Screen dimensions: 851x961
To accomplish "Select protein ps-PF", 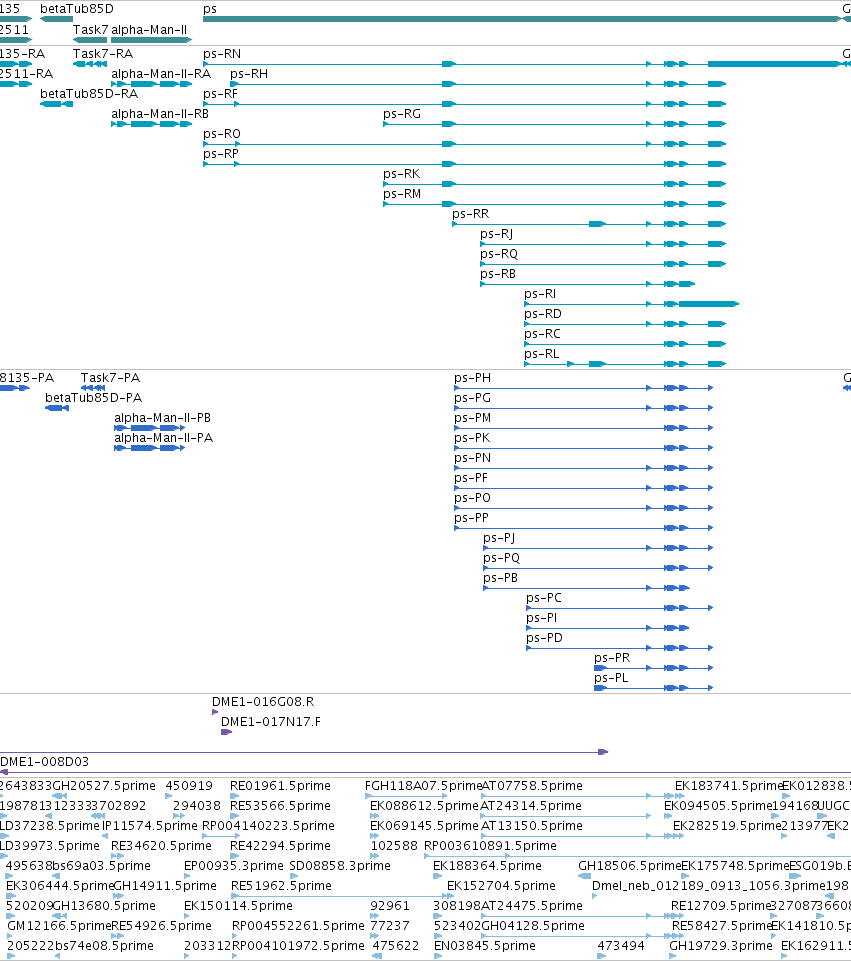I will point(584,488).
